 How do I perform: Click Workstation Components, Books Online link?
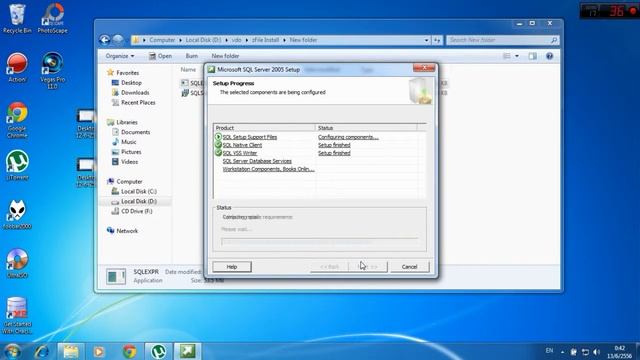(268, 169)
